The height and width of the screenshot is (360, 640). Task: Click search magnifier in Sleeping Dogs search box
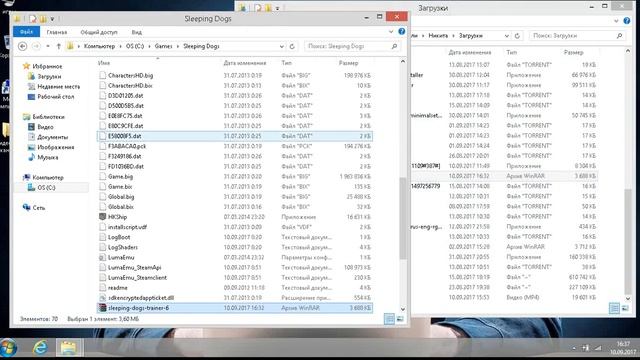click(x=394, y=46)
